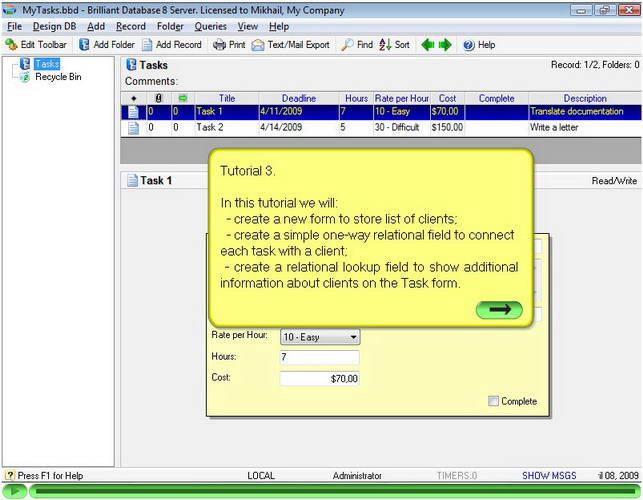Viewport: 643px width, 500px height.
Task: Sort by Deadline column header
Action: pyautogui.click(x=299, y=98)
